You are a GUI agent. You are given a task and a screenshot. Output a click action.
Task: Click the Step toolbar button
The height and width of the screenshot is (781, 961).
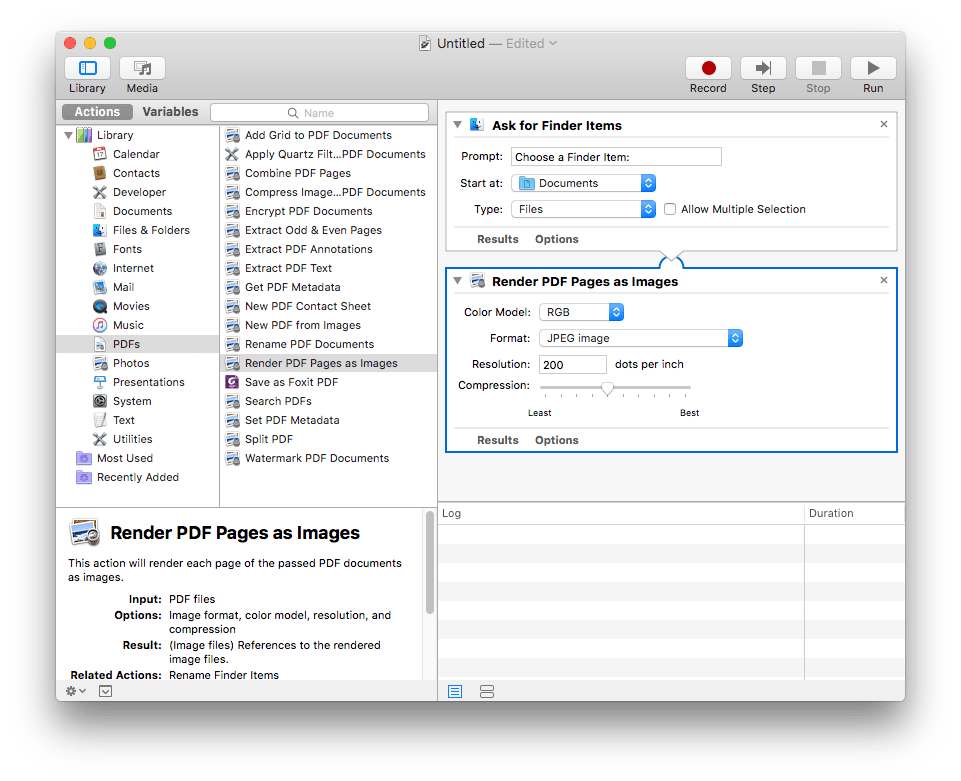pyautogui.click(x=763, y=68)
